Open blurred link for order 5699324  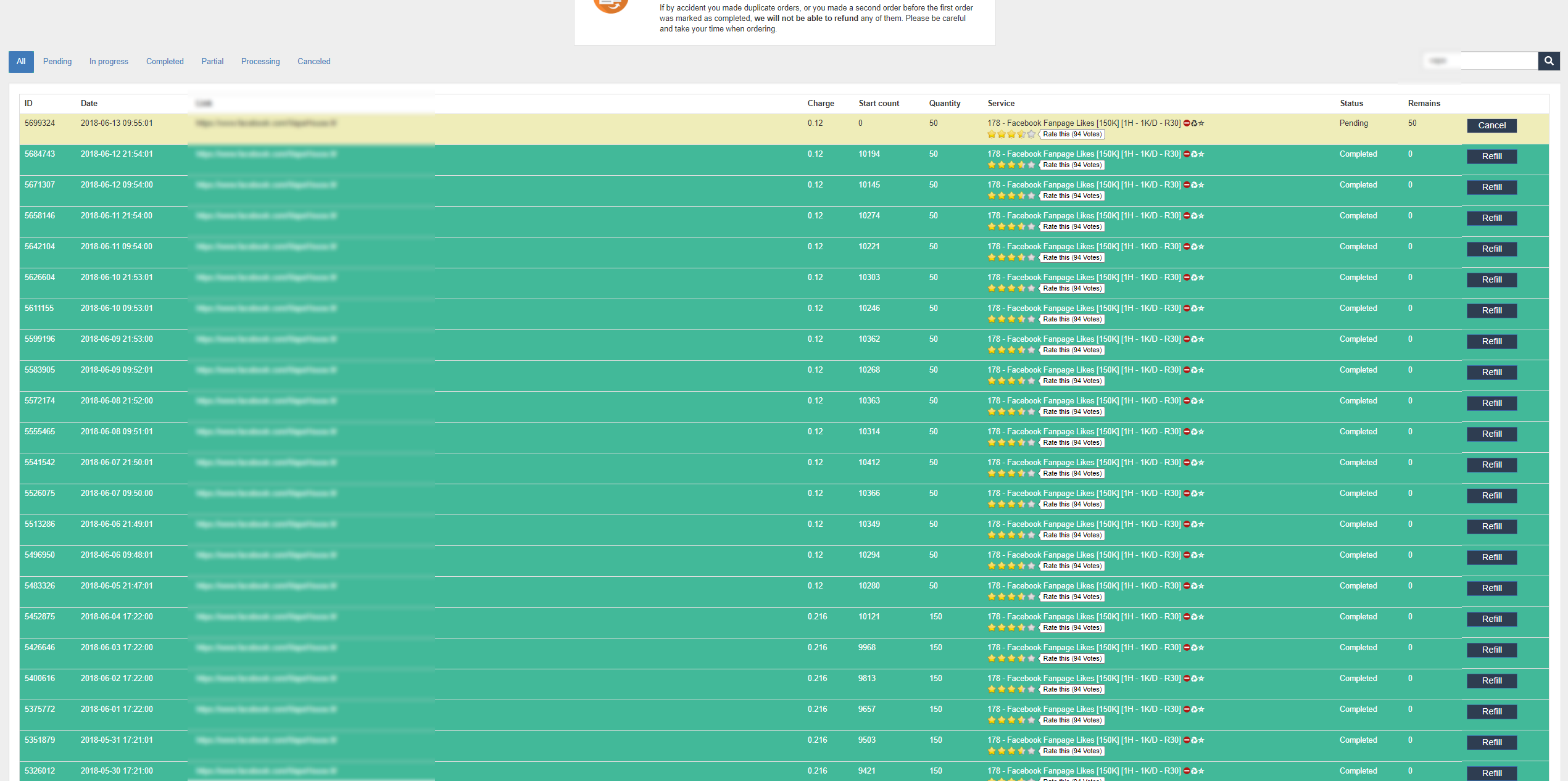[267, 123]
